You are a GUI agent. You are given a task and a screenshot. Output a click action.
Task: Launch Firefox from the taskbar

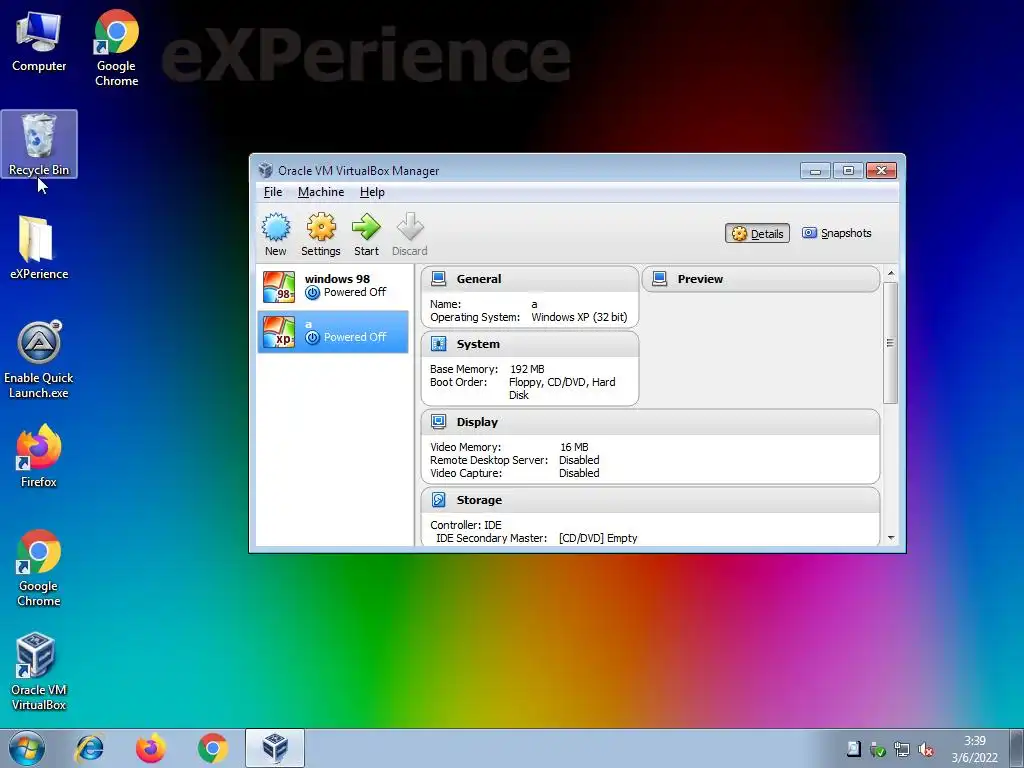(151, 748)
